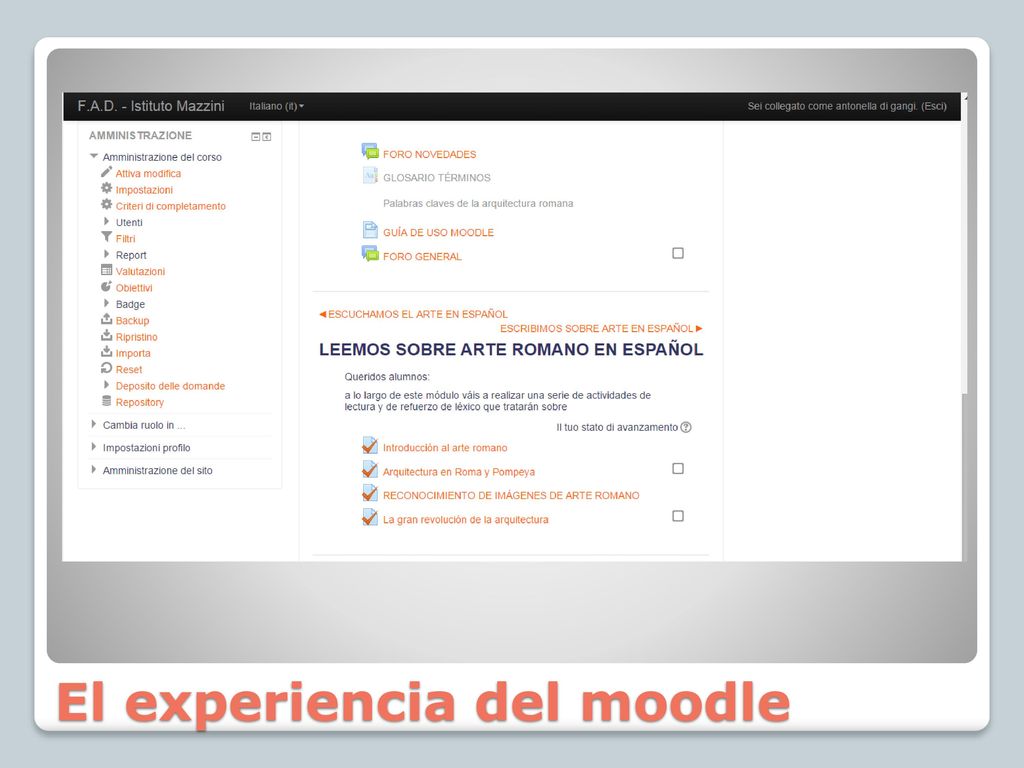Click the glossary icon next to GLOSARIO TÉRMINOS
Screen dimensions: 1024x768
370,176
